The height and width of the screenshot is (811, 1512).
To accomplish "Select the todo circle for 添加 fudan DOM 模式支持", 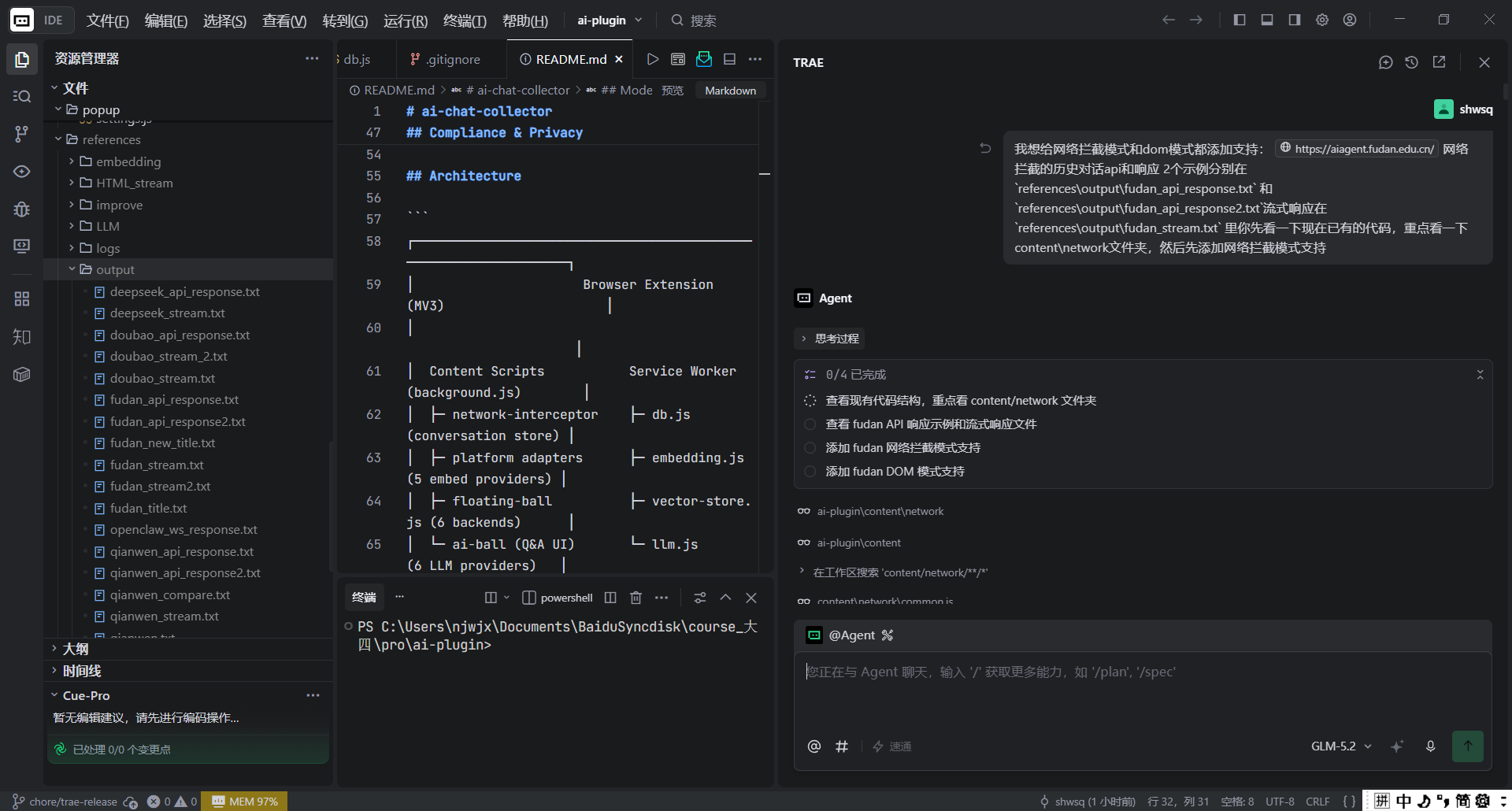I will (810, 472).
